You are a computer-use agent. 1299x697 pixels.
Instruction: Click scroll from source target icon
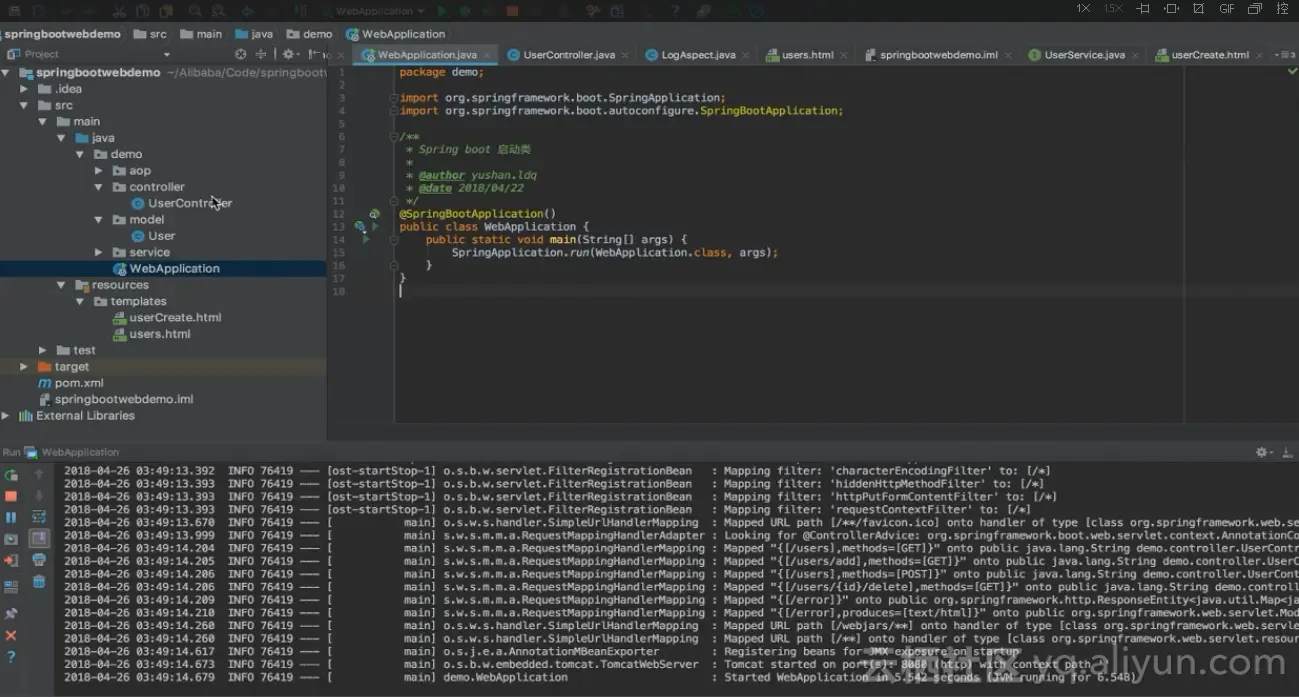pyautogui.click(x=240, y=54)
